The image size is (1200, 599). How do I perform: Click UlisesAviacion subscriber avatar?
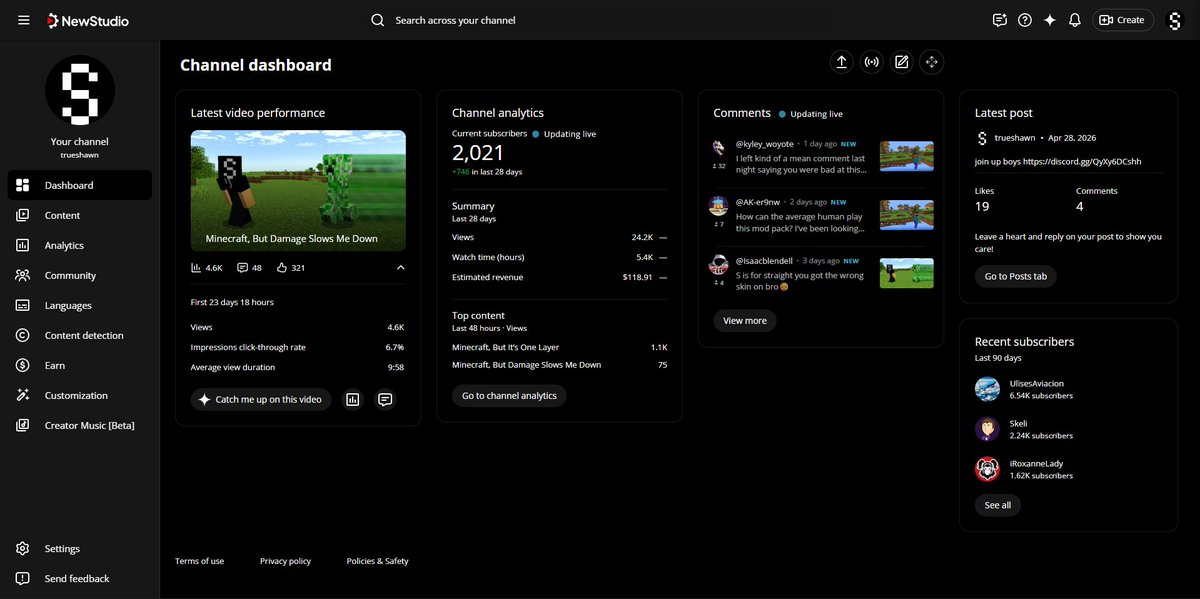(x=987, y=389)
